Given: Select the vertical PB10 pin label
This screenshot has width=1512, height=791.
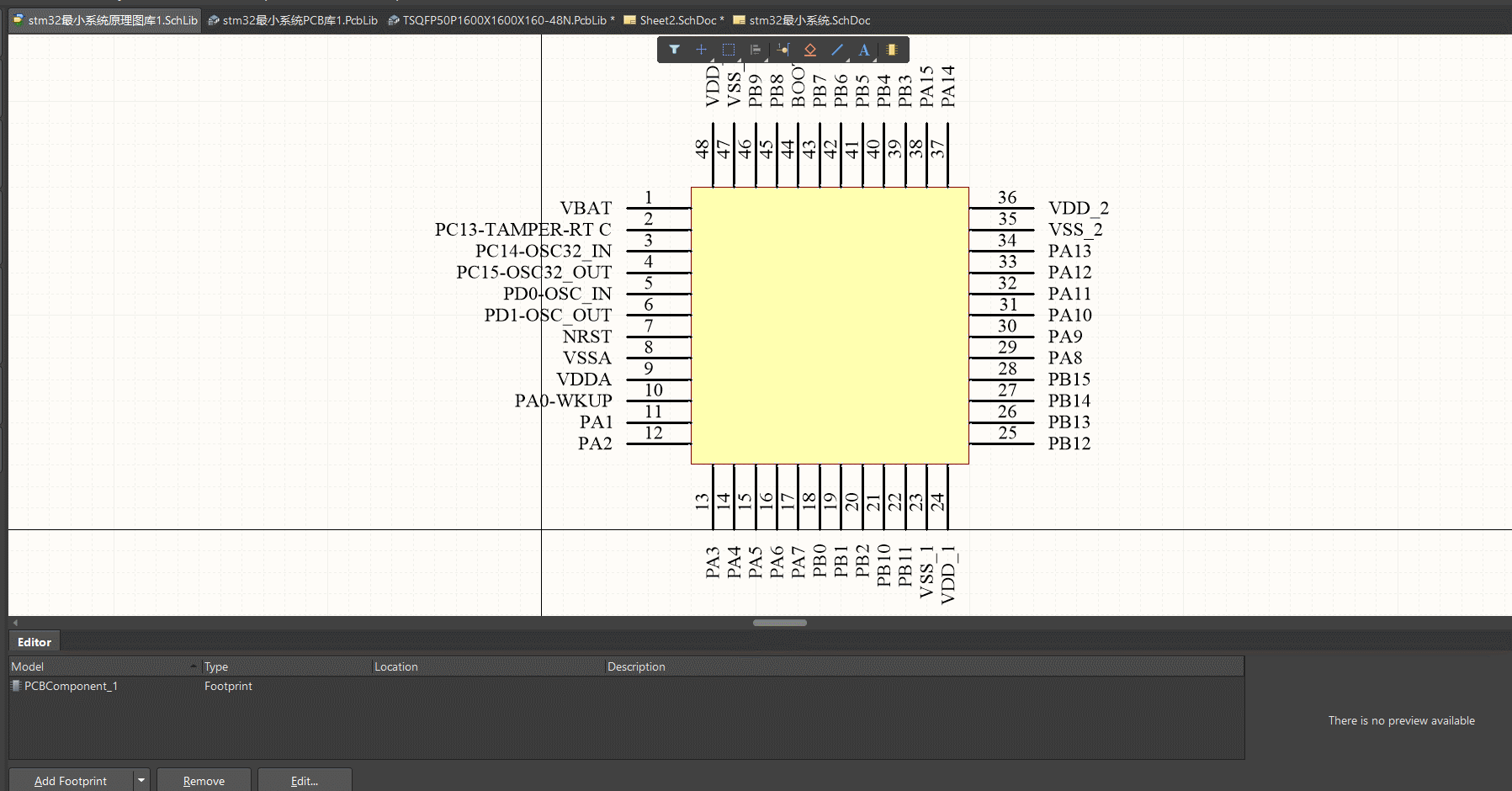Looking at the screenshot, I should pos(883,565).
